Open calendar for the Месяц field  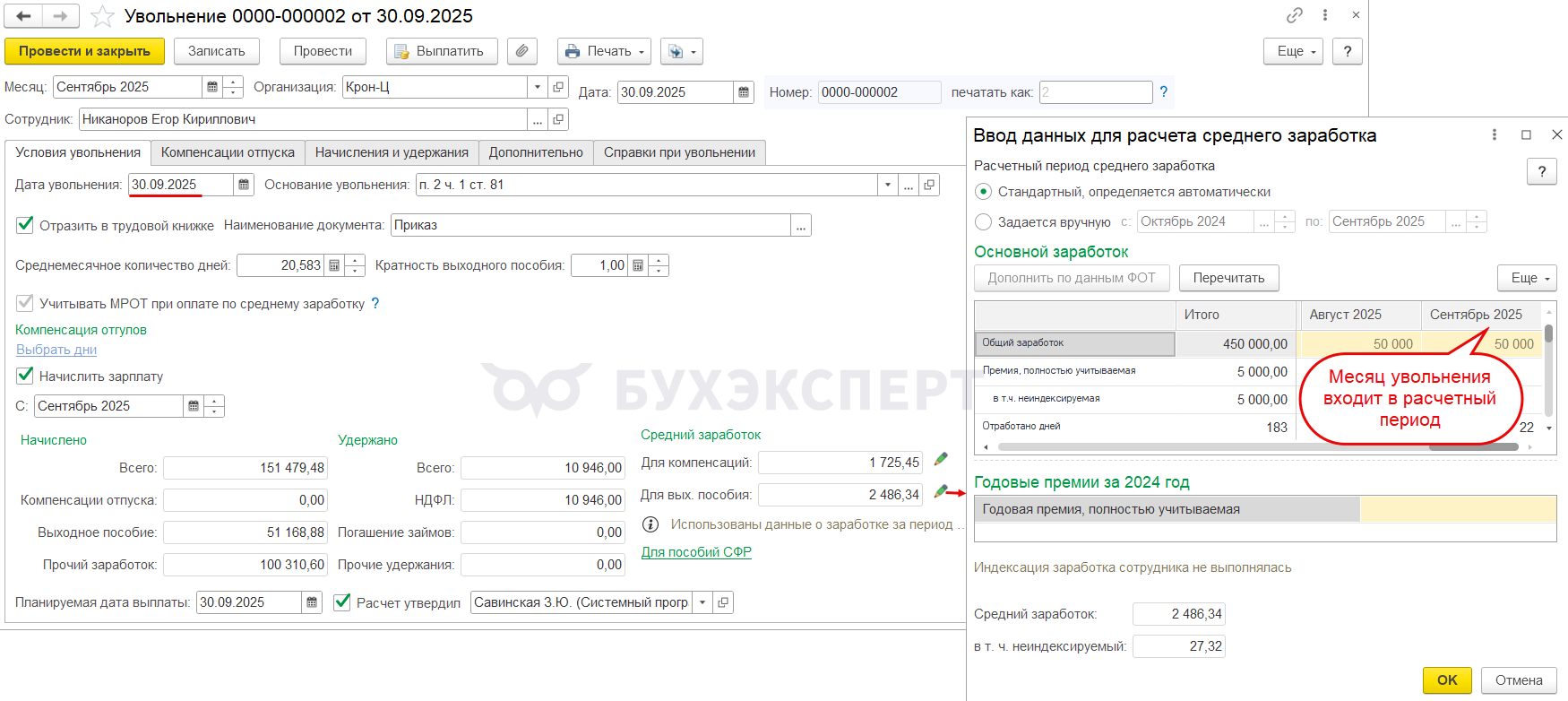click(x=212, y=87)
